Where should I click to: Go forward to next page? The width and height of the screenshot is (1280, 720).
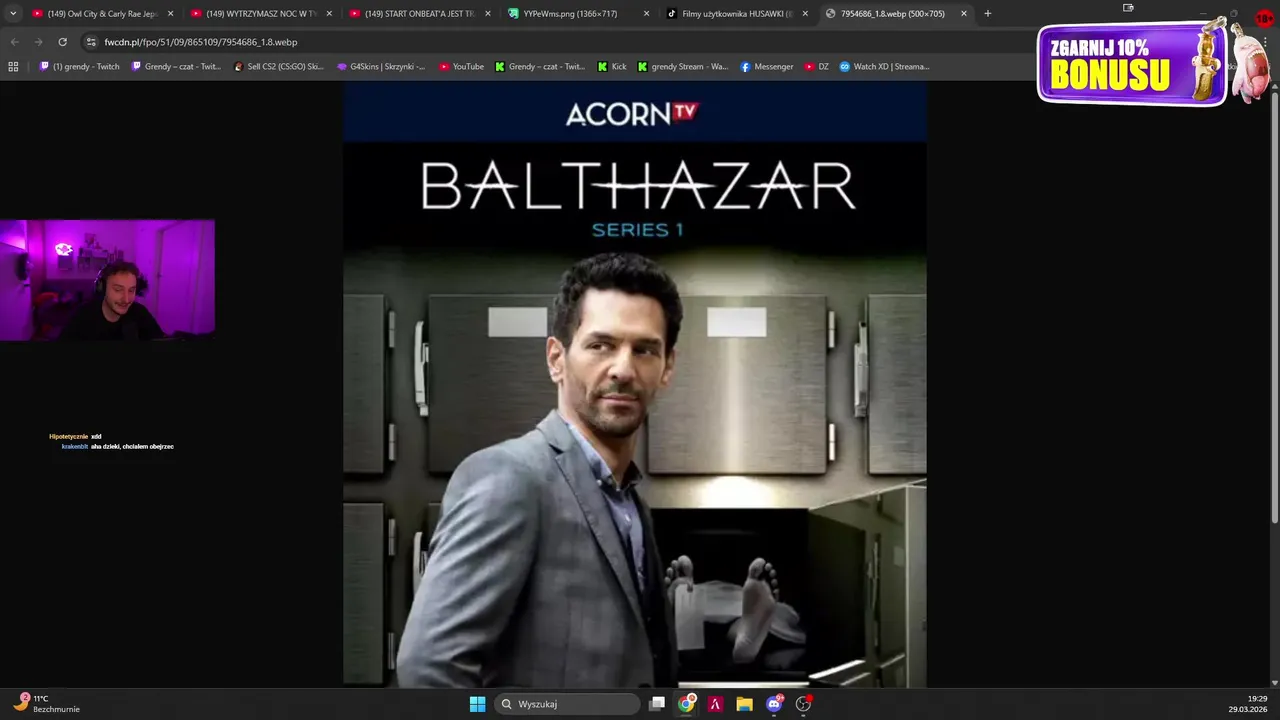(38, 42)
